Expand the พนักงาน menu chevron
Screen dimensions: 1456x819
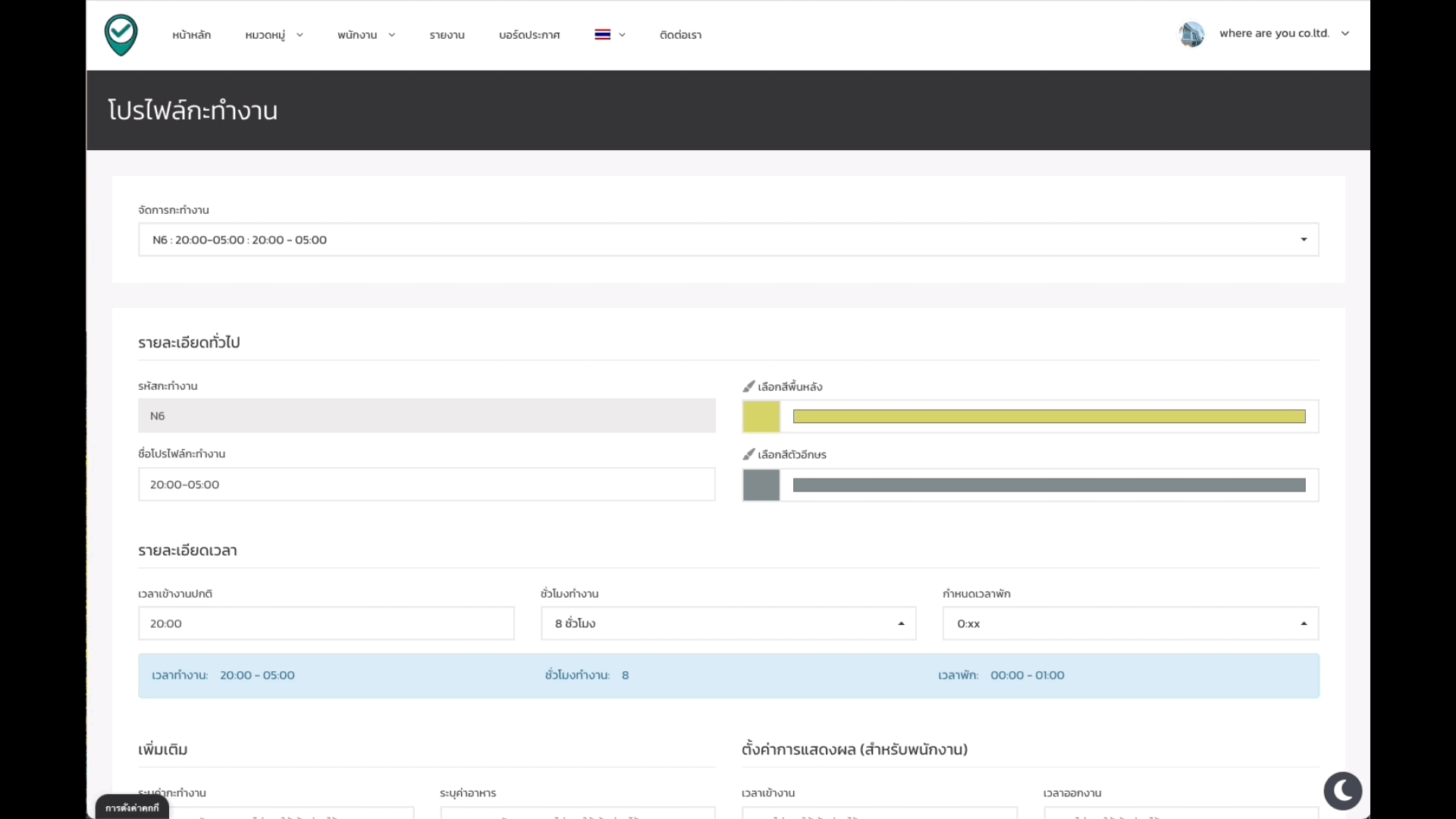(x=391, y=35)
